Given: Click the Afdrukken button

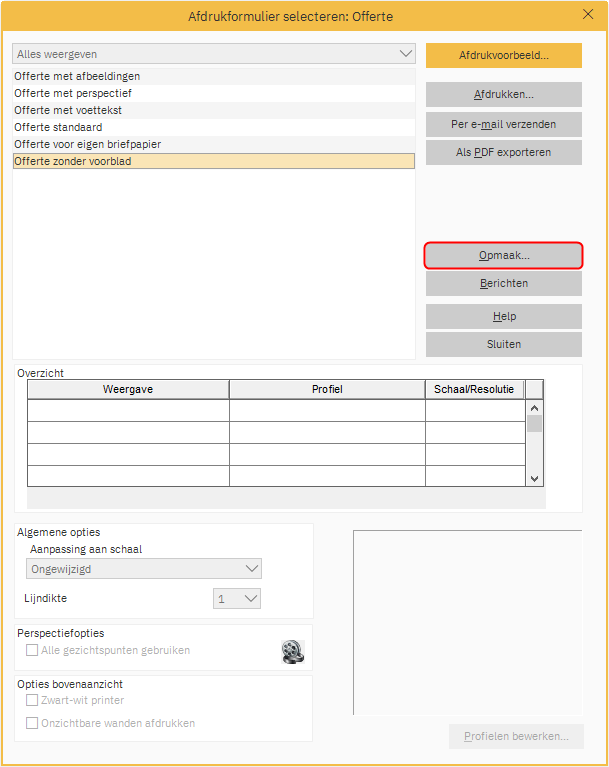Looking at the screenshot, I should tap(504, 94).
